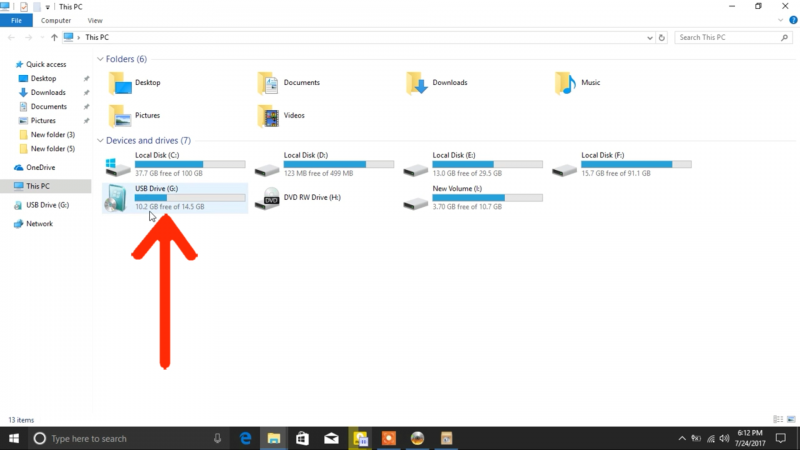
Task: Open the Pictures folder icon
Action: (x=120, y=116)
